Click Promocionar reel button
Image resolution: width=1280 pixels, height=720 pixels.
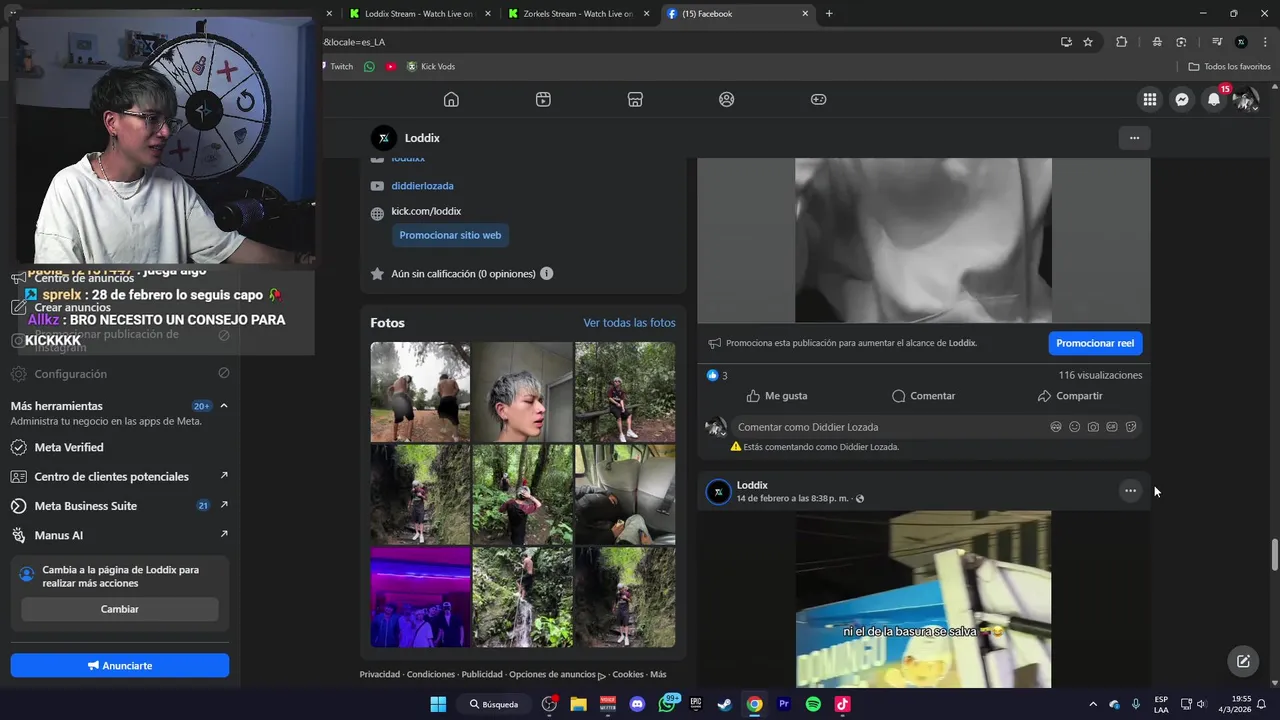pyautogui.click(x=1095, y=343)
